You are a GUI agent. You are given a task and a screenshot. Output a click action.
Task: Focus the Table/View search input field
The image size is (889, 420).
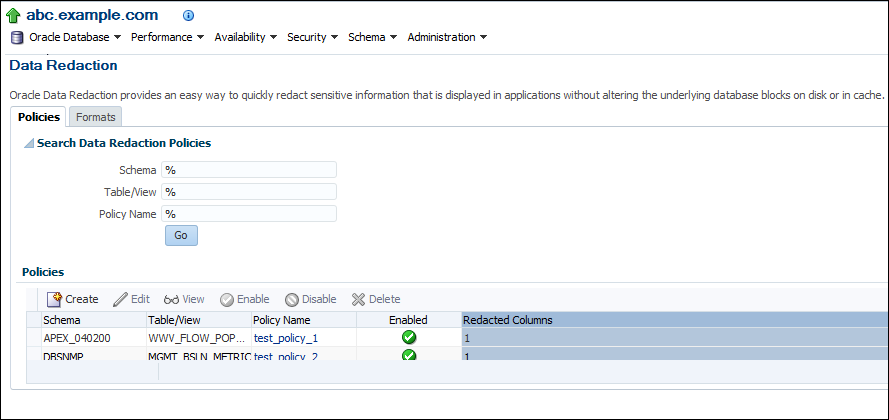pos(249,192)
